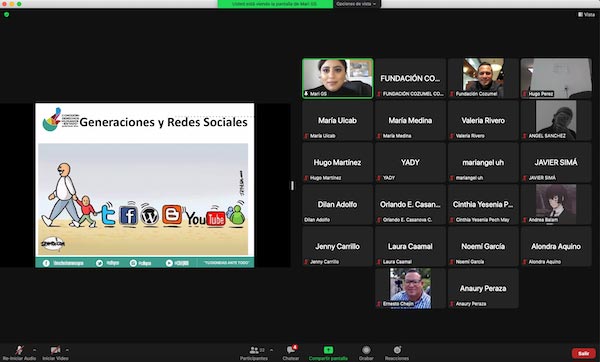The image size is (600, 362).
Task: Toggle the Re-iniciar Audio microphone button
Action: (x=19, y=350)
